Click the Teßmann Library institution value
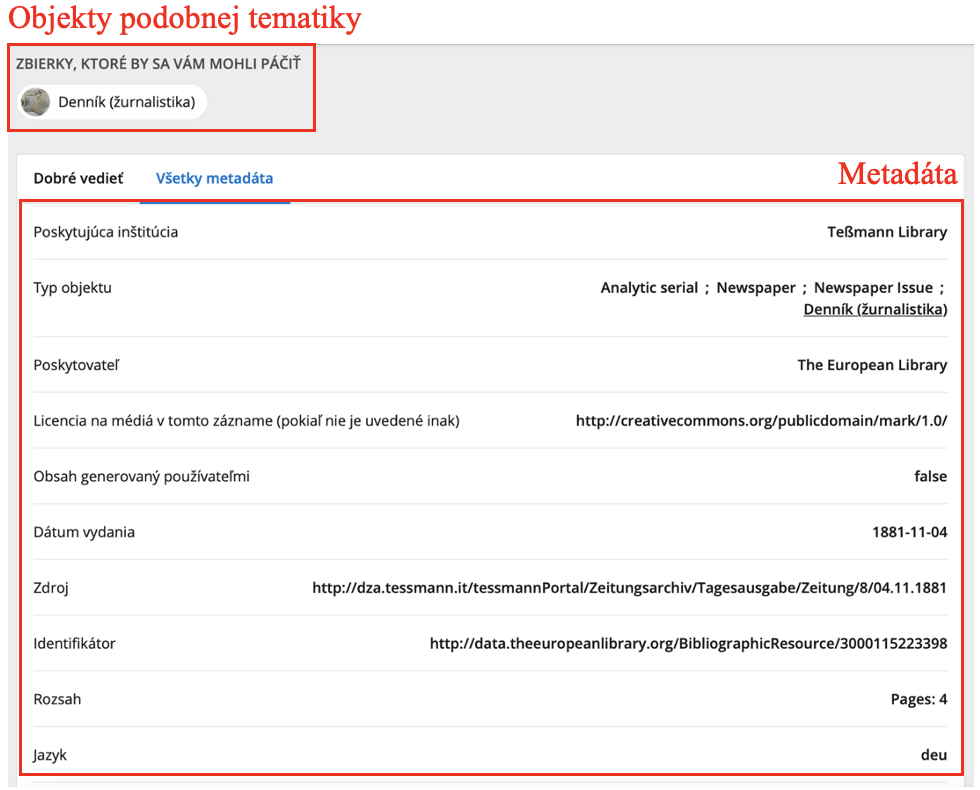The image size is (980, 790). click(x=887, y=232)
